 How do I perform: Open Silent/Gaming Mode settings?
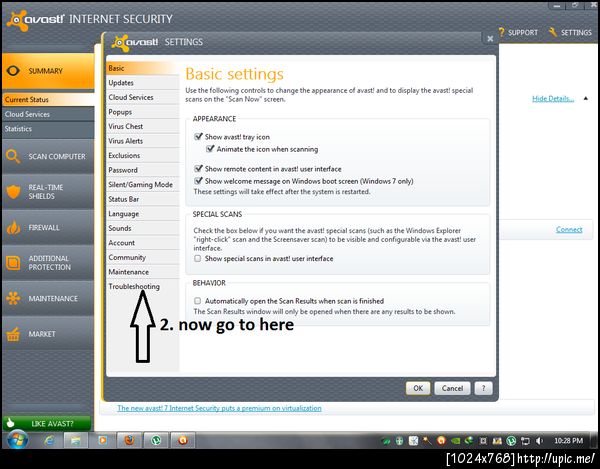pyautogui.click(x=142, y=184)
